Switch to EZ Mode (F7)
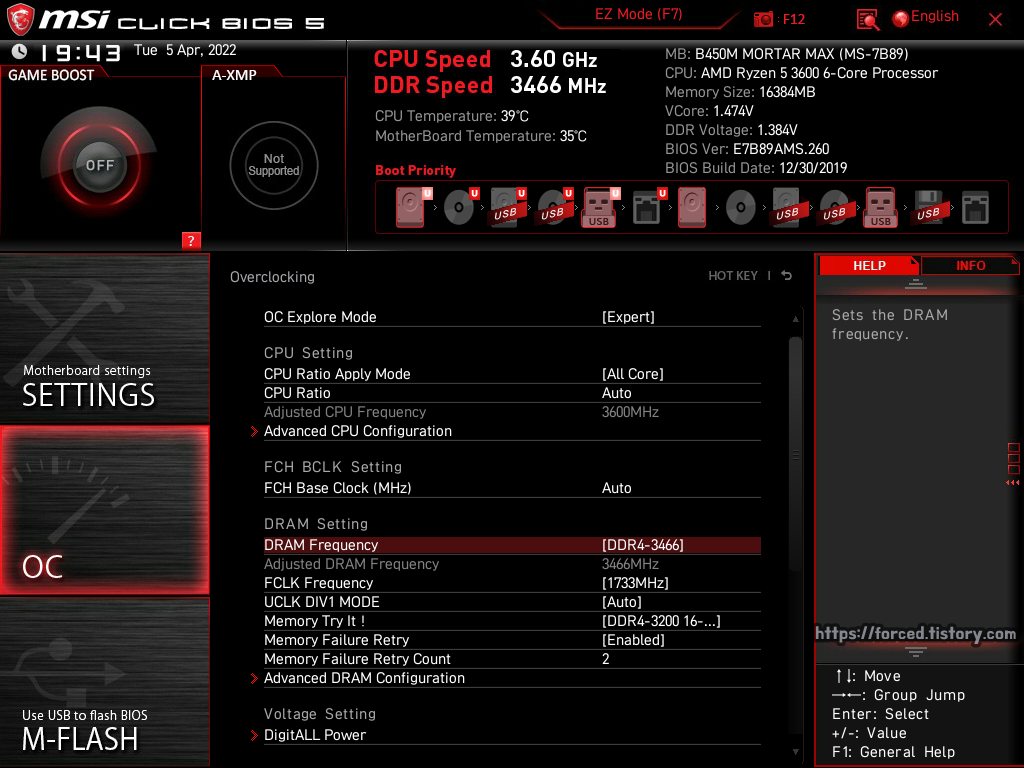 tap(638, 14)
